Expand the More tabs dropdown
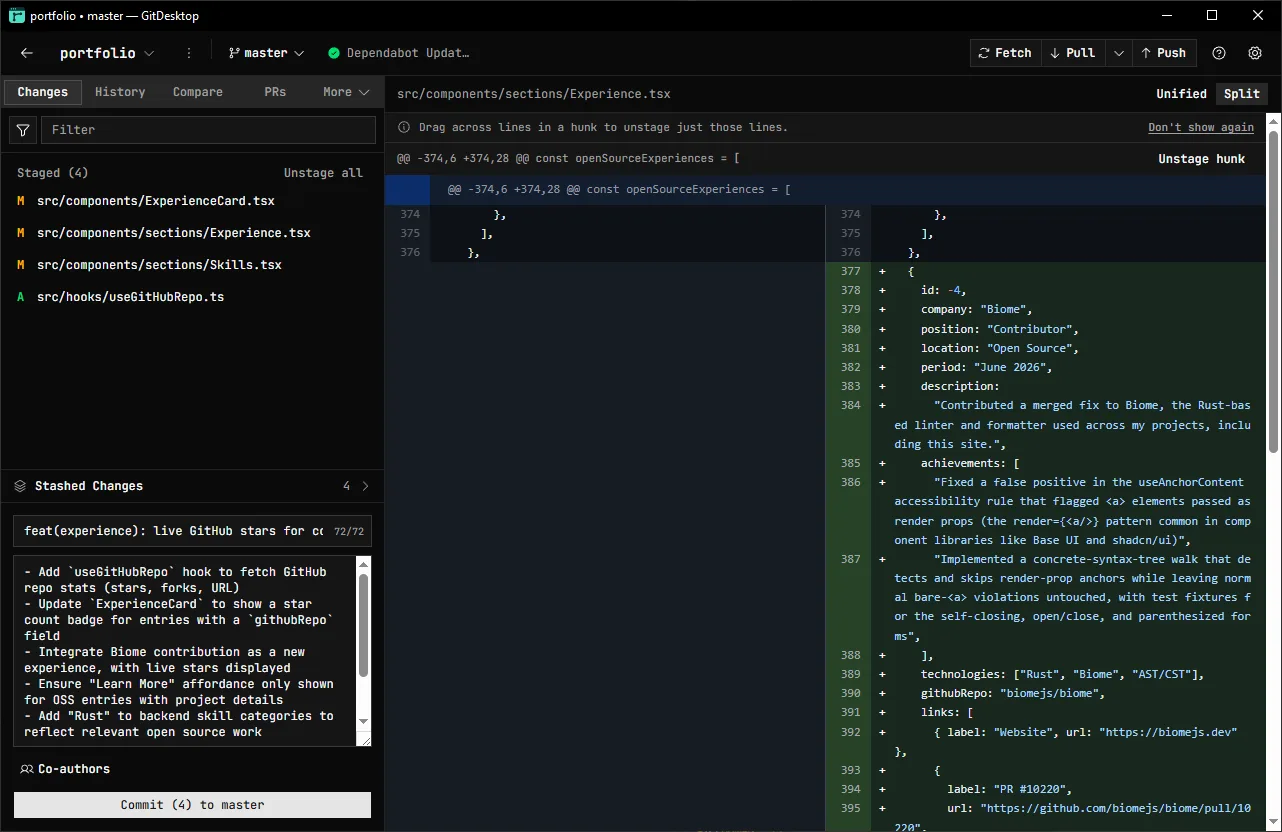Image resolution: width=1282 pixels, height=832 pixels. point(346,92)
